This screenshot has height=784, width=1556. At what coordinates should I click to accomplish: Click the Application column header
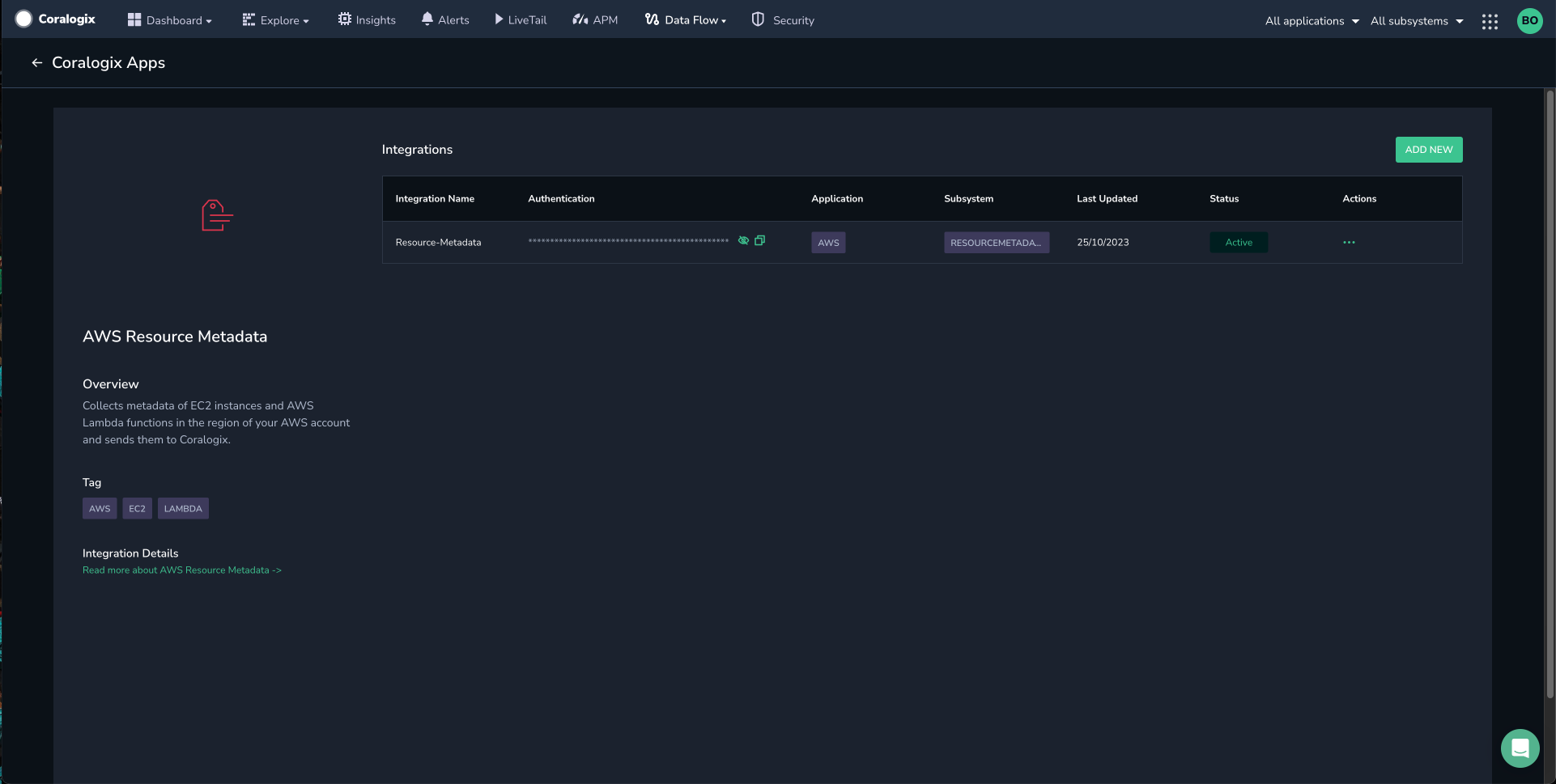point(837,199)
